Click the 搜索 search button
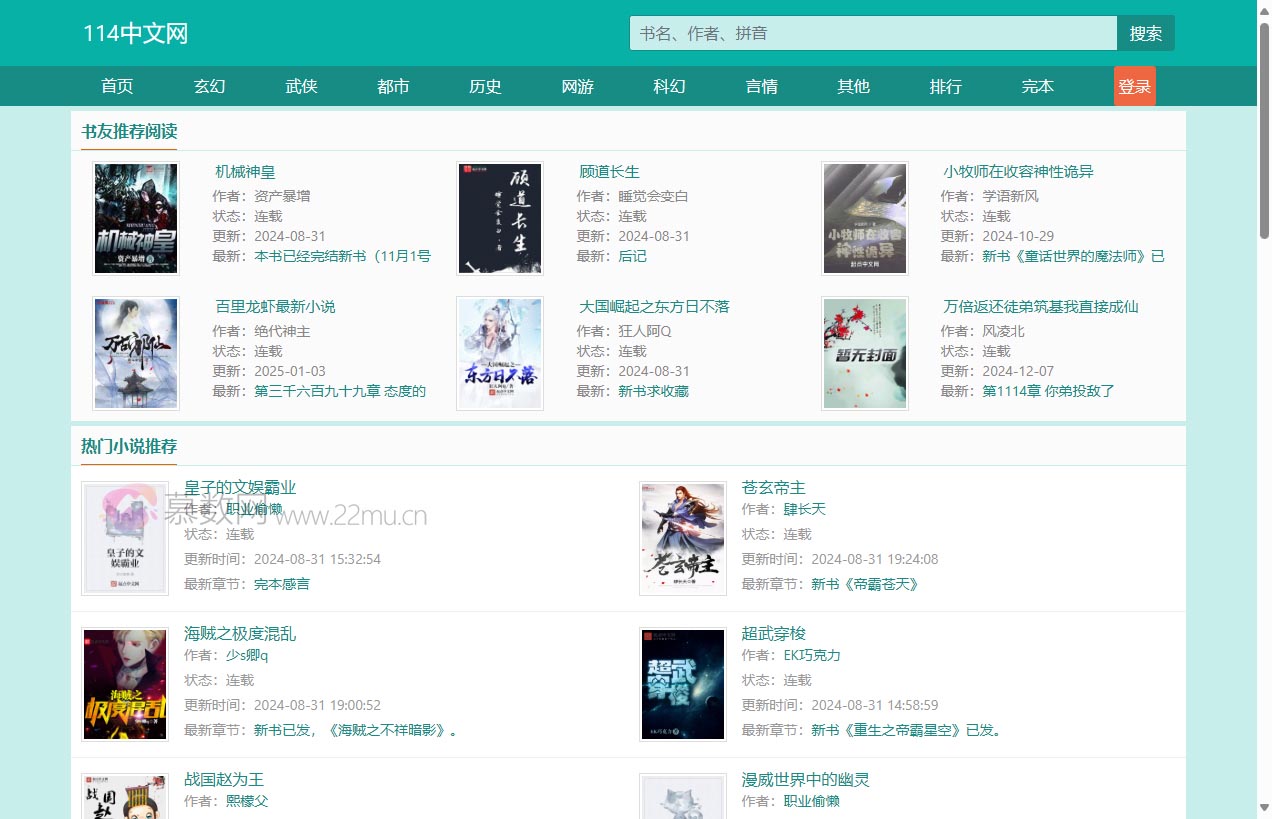This screenshot has height=819, width=1272. coord(1146,33)
